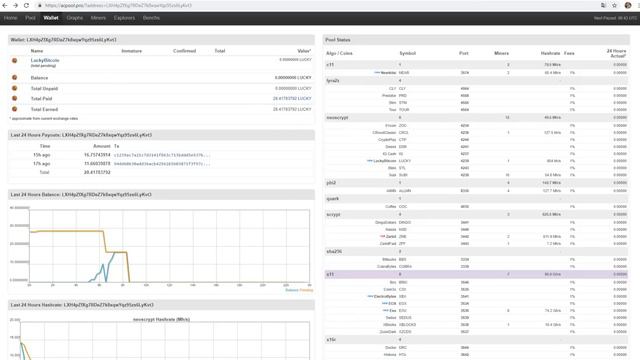
Task: Click the Immature column header
Action: point(131,51)
